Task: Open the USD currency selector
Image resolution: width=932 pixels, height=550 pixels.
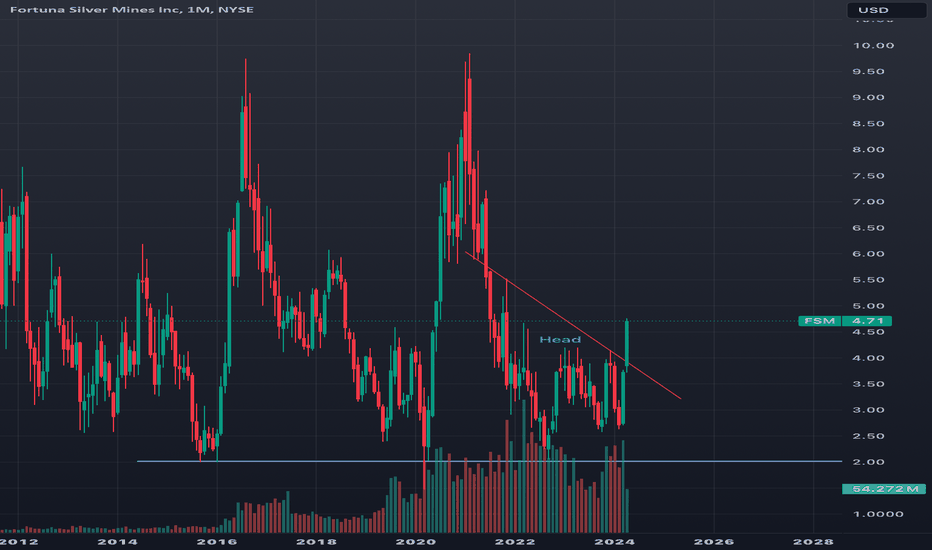Action: click(886, 10)
